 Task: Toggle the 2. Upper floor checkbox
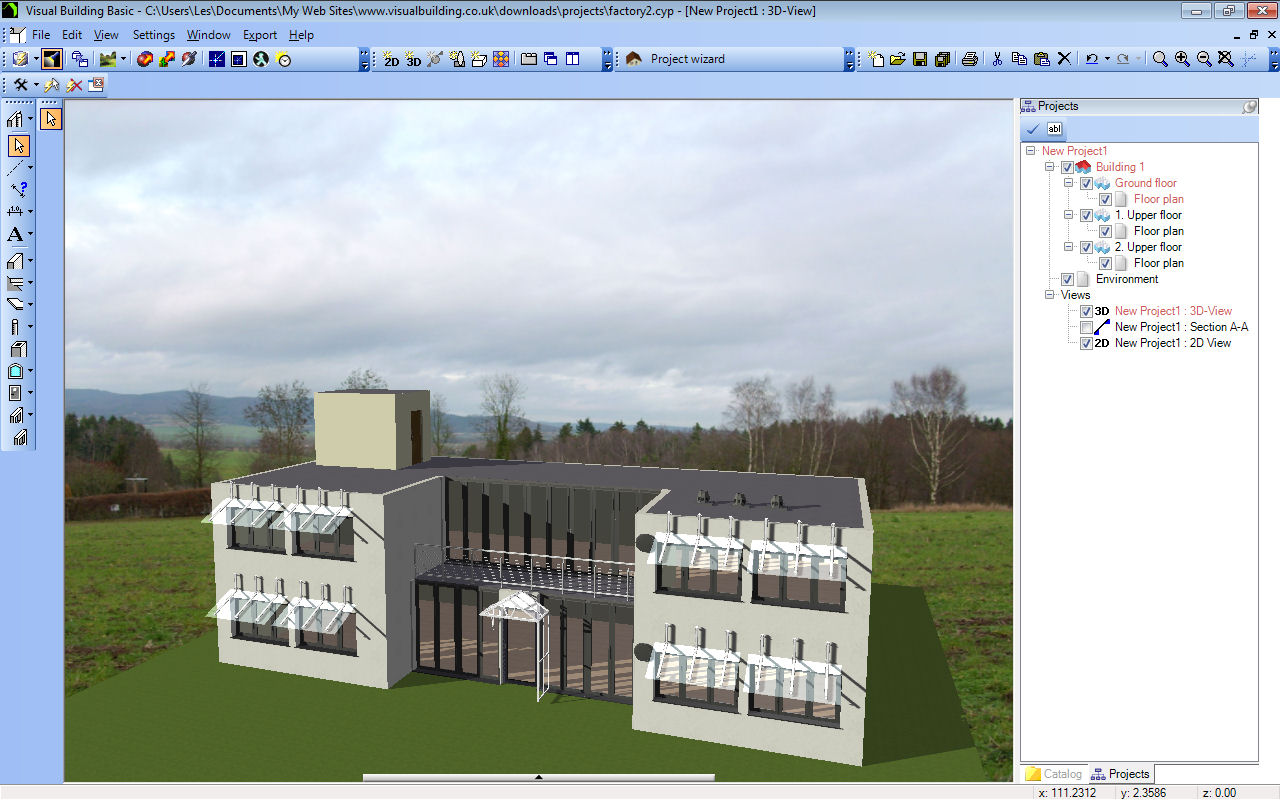[x=1086, y=248]
